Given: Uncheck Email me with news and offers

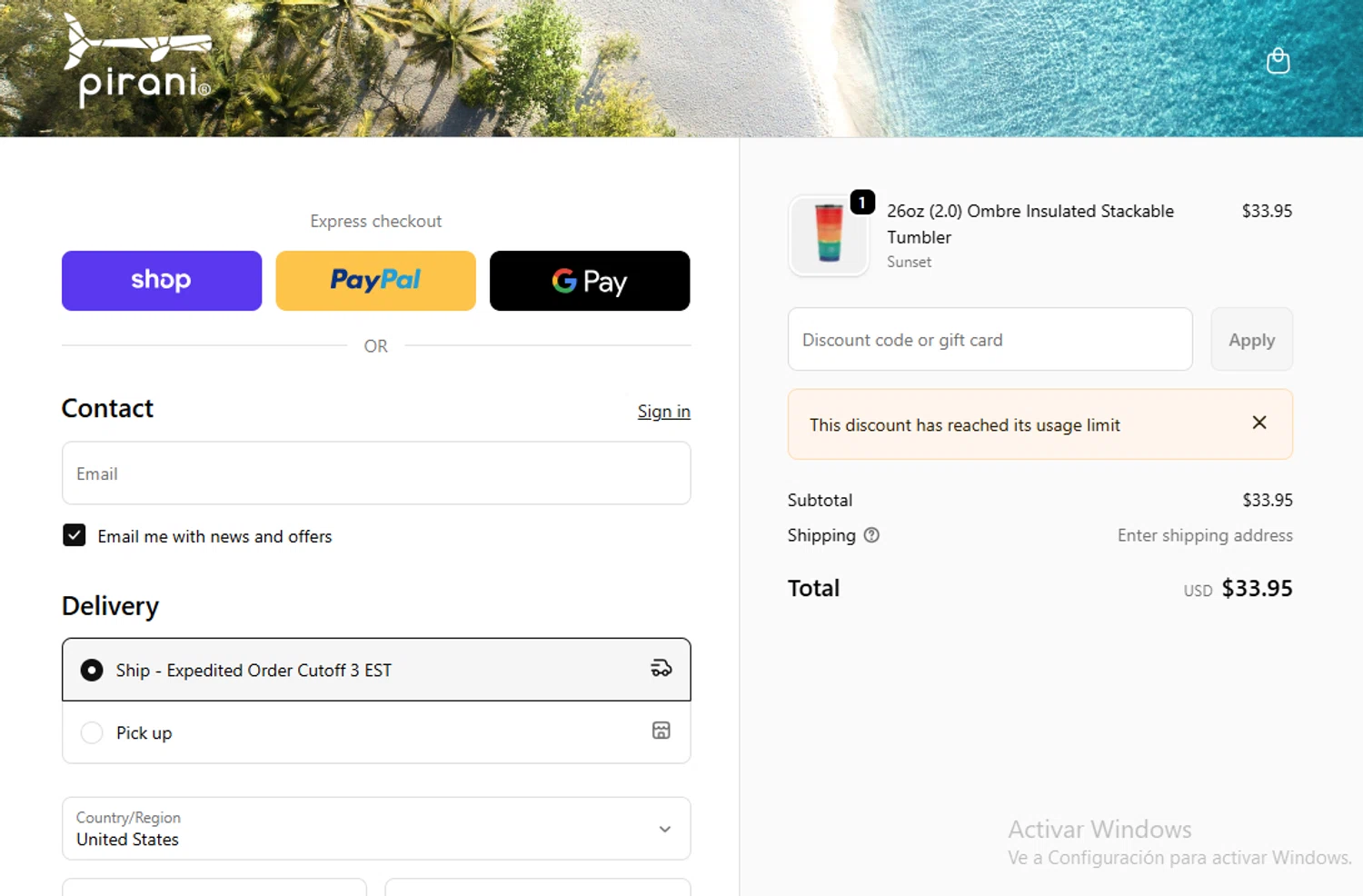Looking at the screenshot, I should (75, 535).
